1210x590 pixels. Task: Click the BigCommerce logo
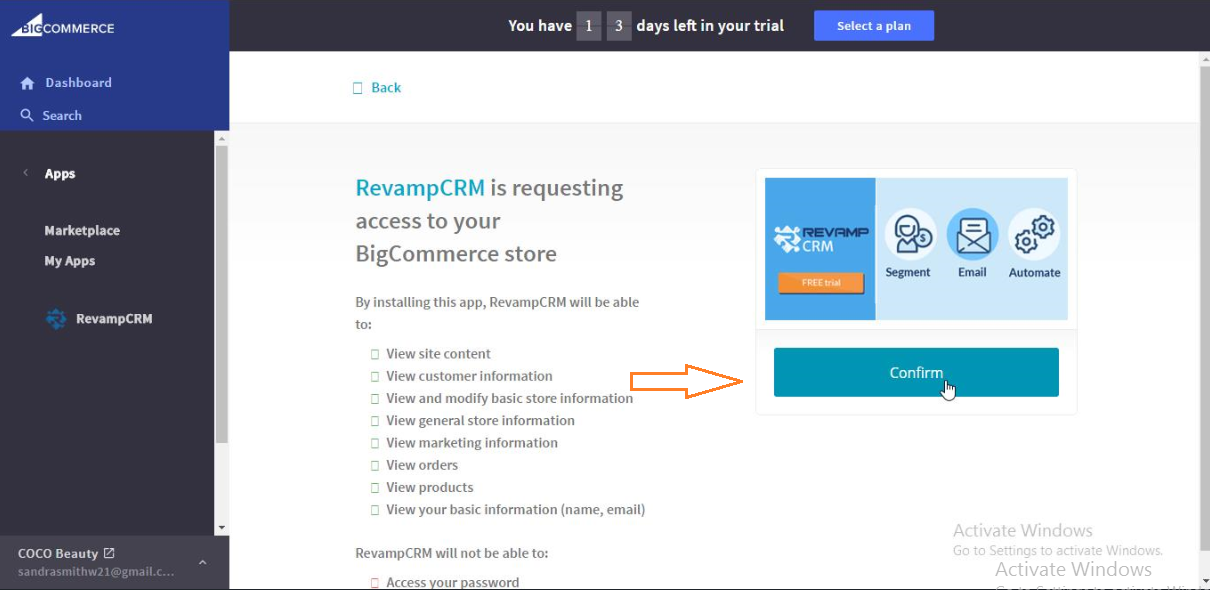point(63,25)
